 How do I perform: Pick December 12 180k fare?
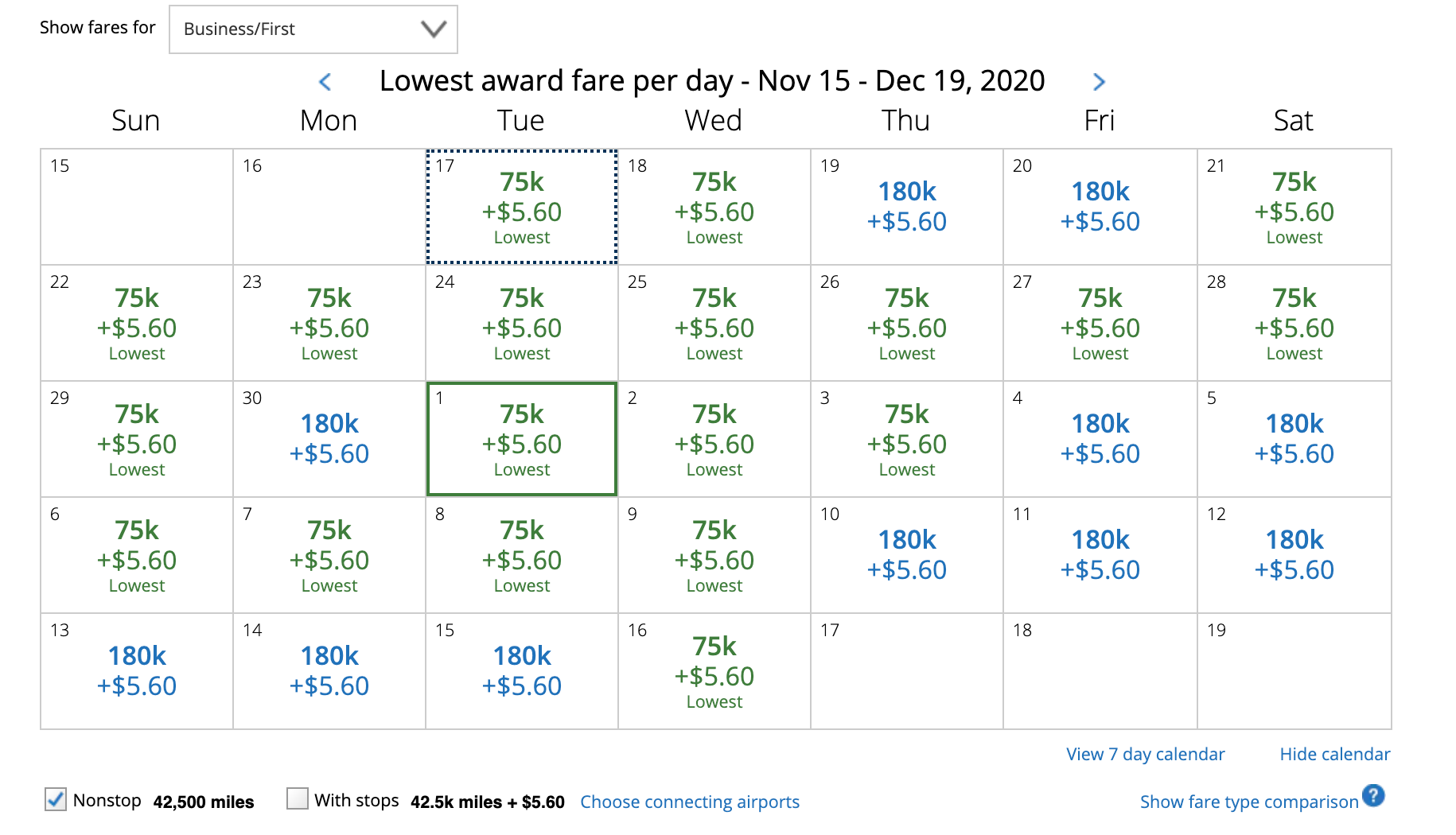[x=1294, y=555]
